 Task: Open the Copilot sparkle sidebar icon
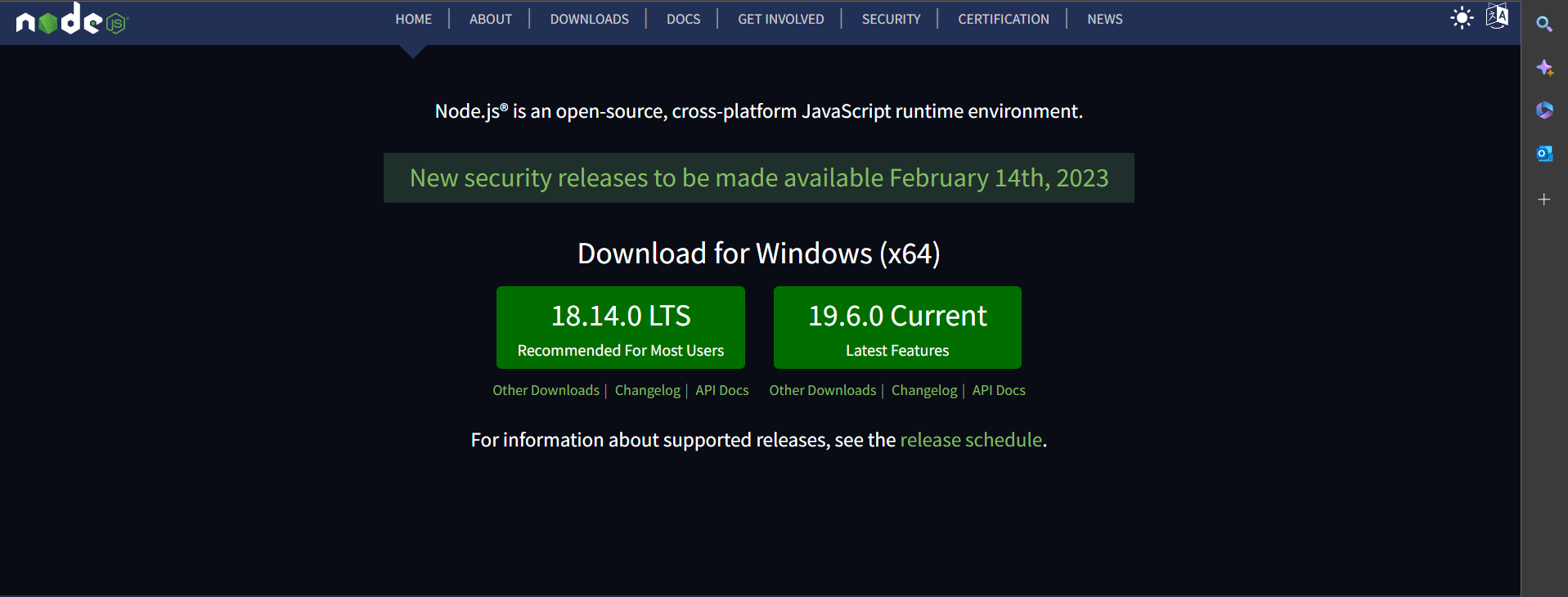click(1544, 68)
